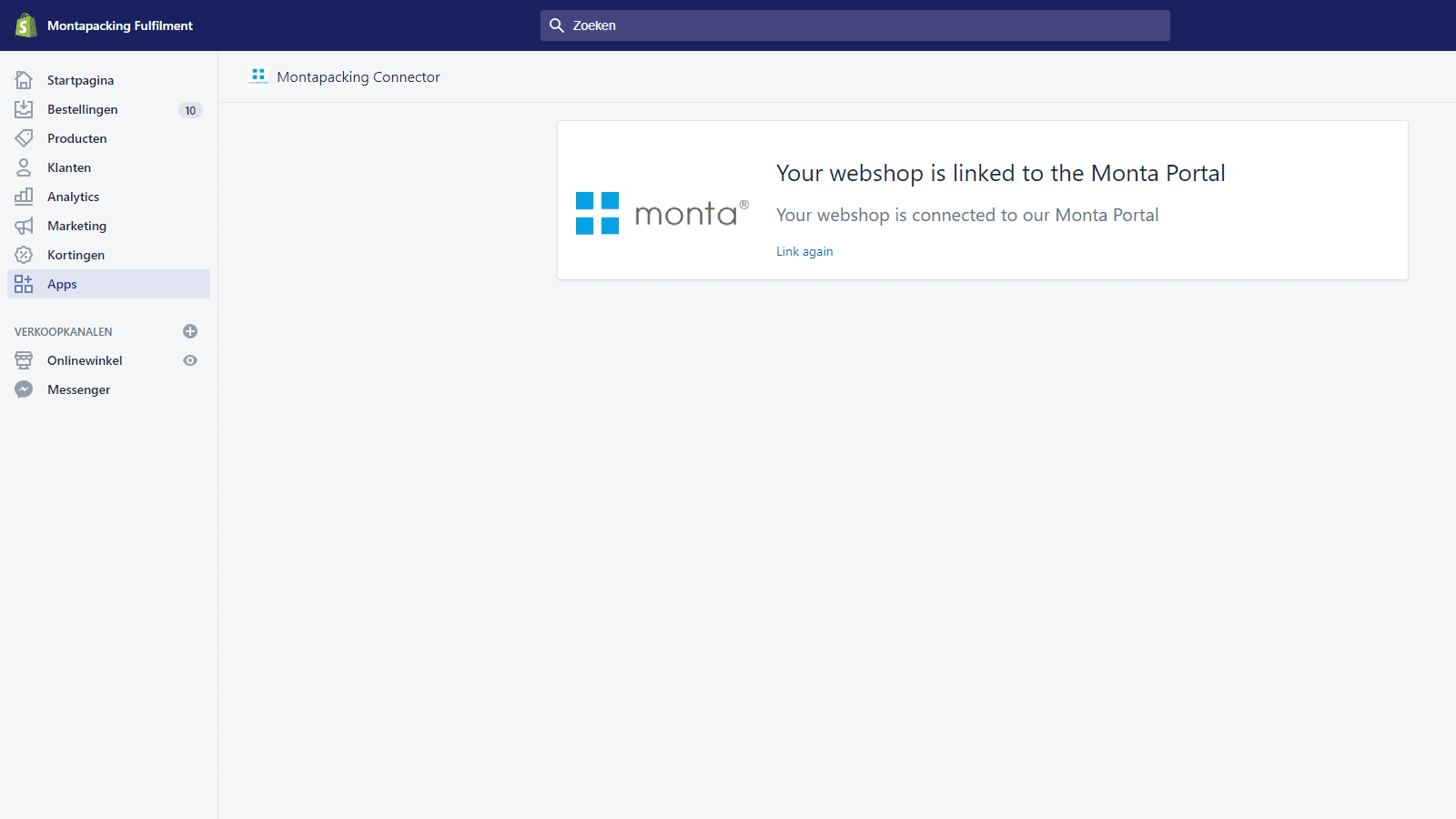
Task: Click the Apps grid icon
Action: coord(24,284)
